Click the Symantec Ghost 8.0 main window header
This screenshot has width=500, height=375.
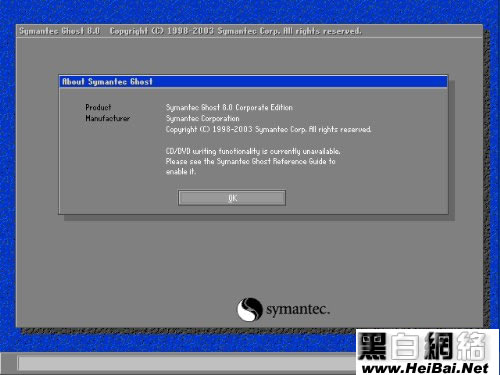249,31
